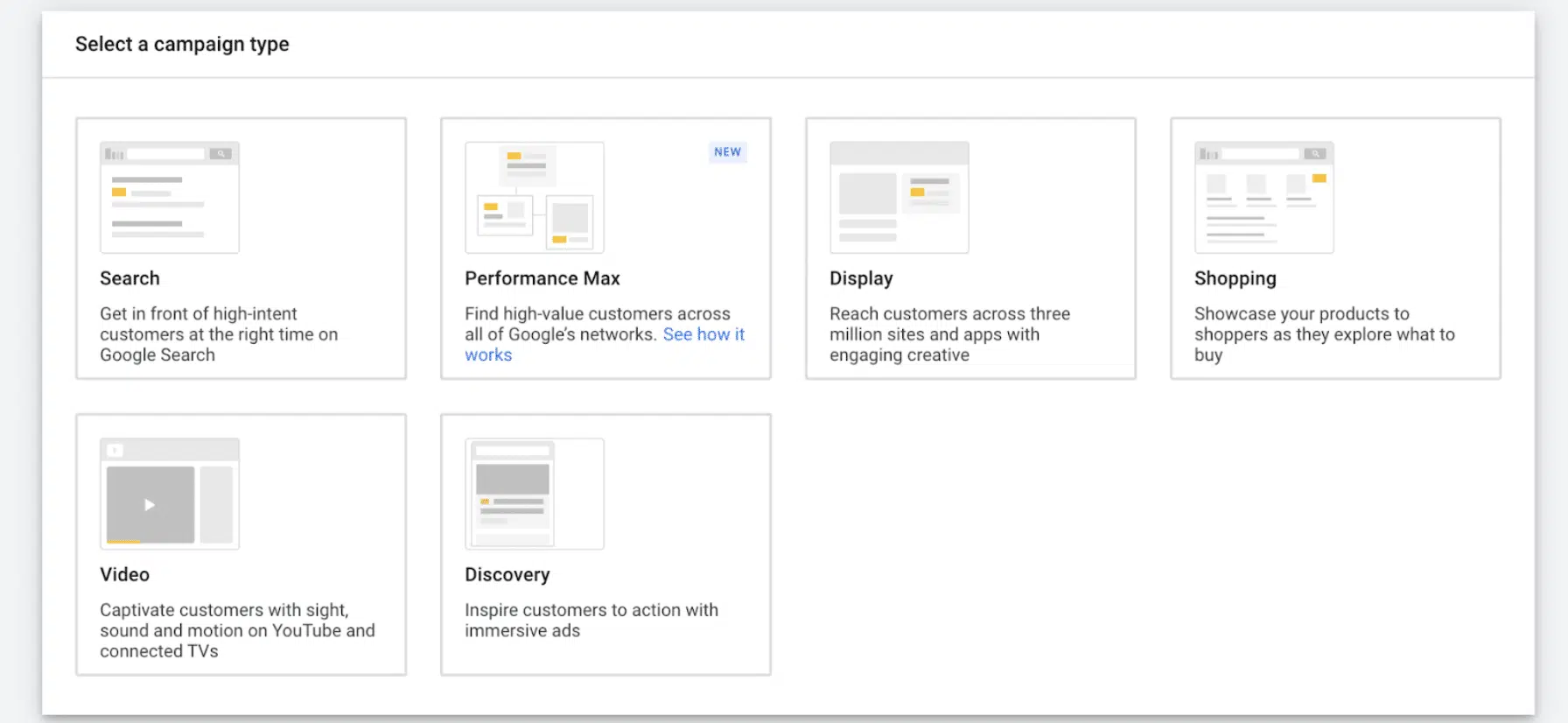This screenshot has width=1568, height=723.
Task: Click the Shopping campaign product grid icon
Action: [1263, 198]
